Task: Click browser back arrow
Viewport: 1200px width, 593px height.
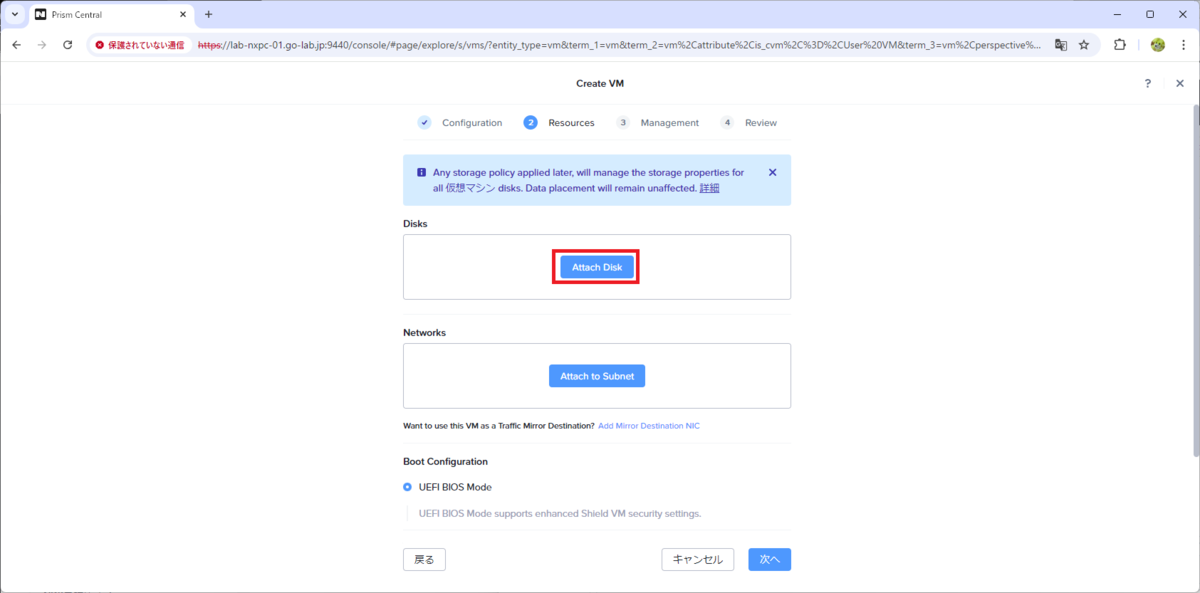Action: tap(17, 45)
